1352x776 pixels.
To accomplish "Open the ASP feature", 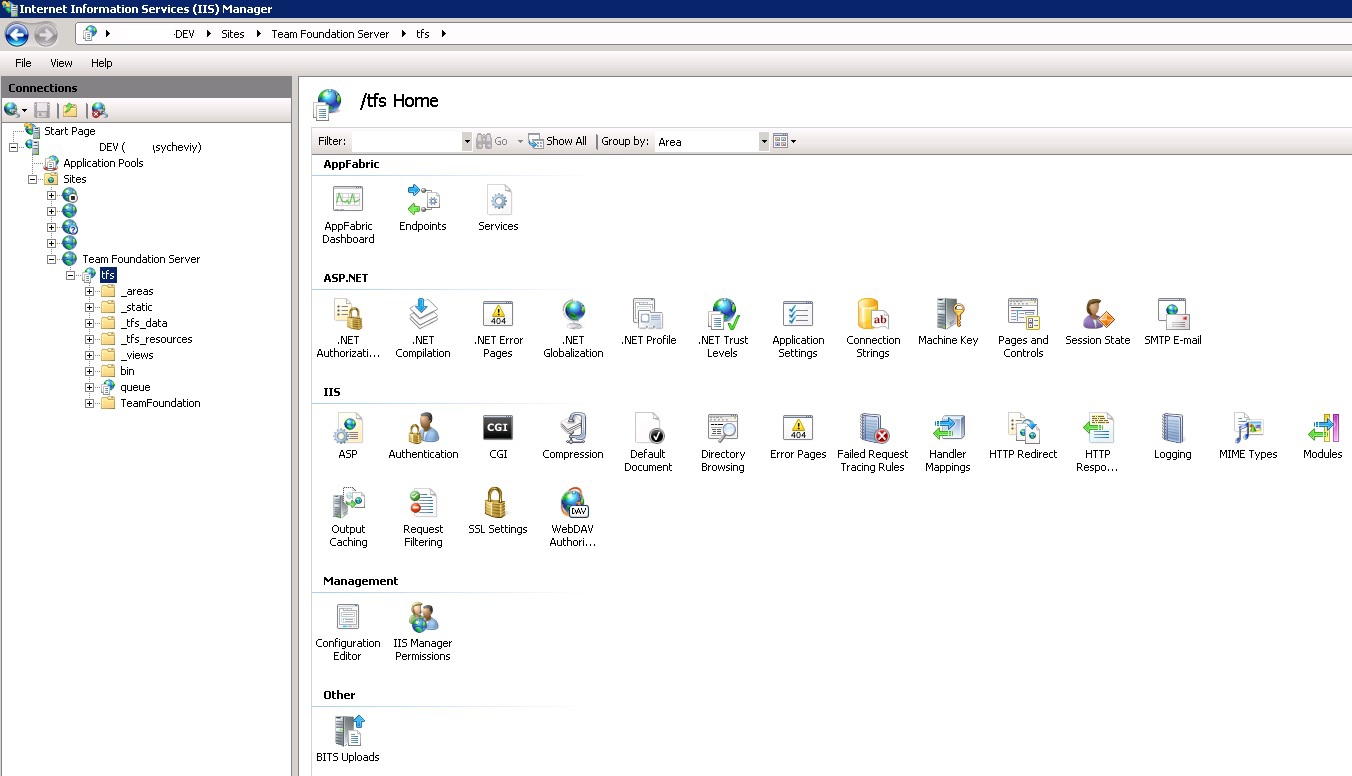I will tap(348, 436).
